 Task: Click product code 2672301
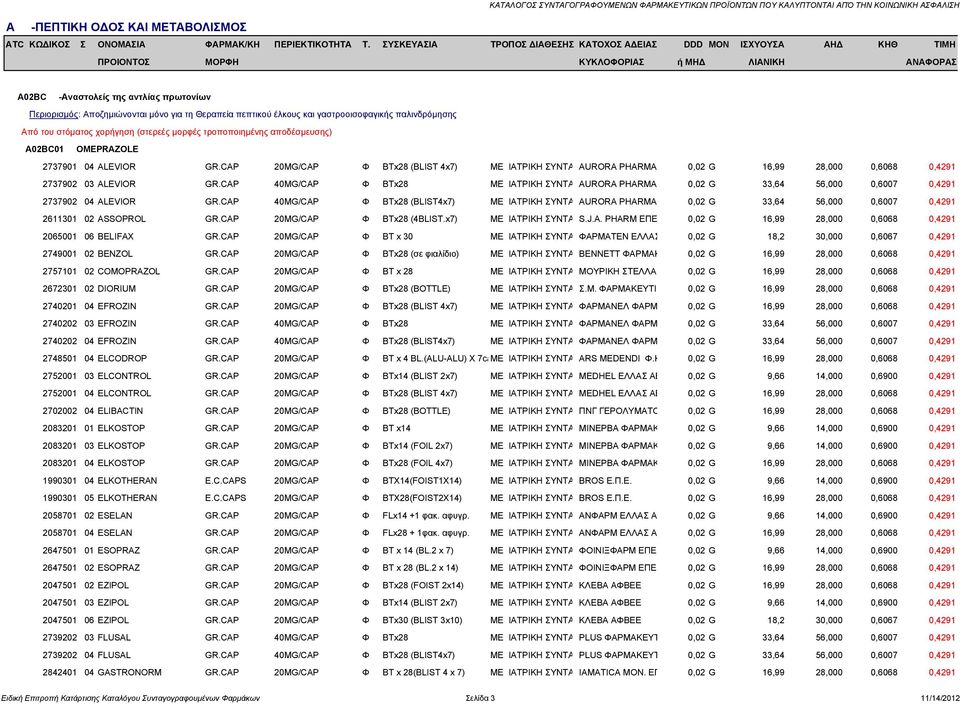[59, 289]
